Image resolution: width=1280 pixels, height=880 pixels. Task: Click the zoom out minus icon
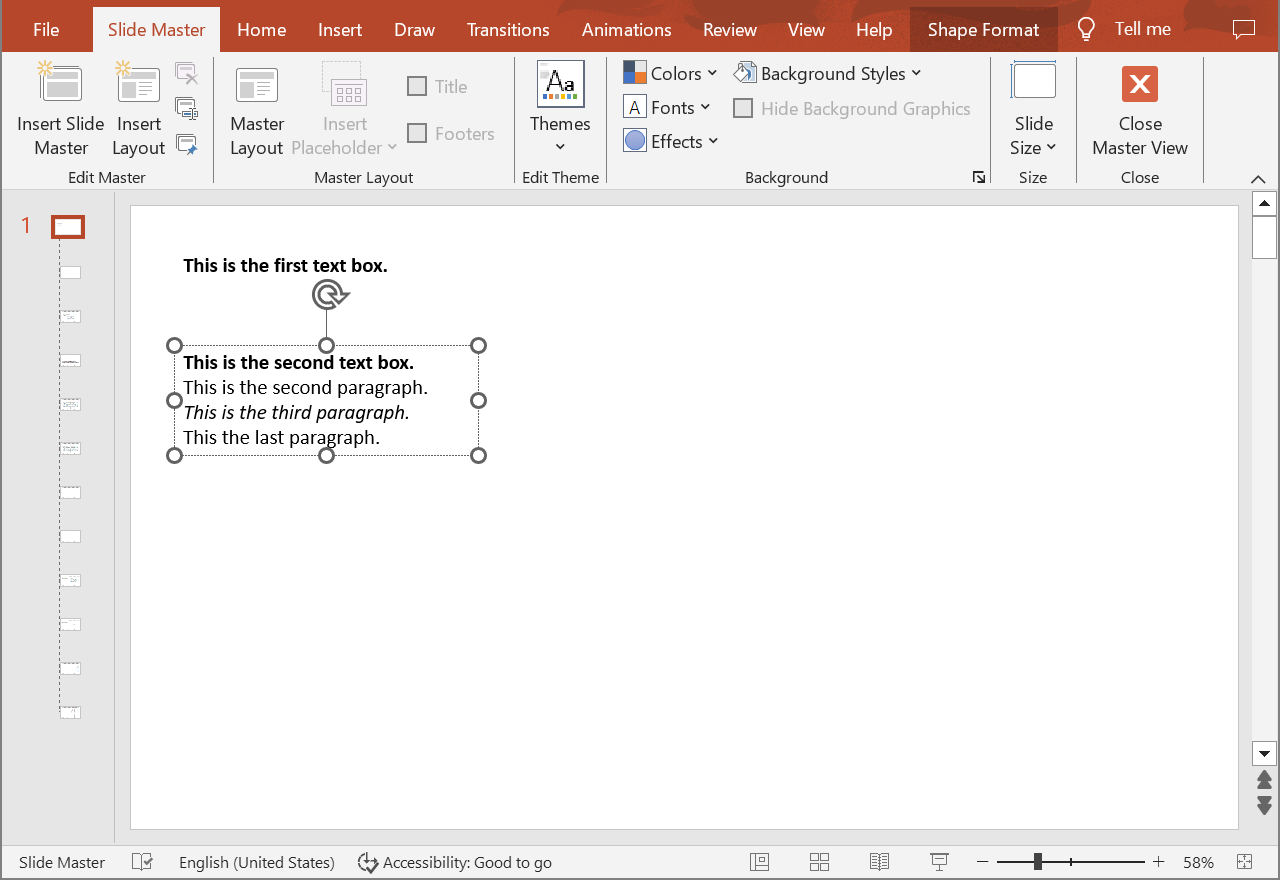pyautogui.click(x=983, y=862)
